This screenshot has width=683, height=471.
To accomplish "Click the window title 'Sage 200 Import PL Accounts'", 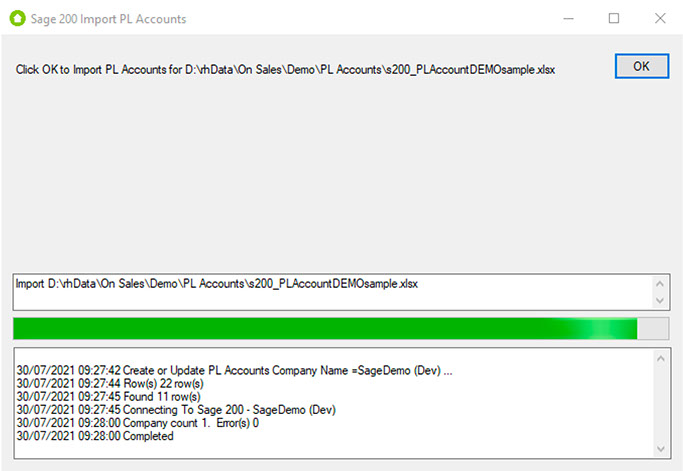I will point(108,19).
